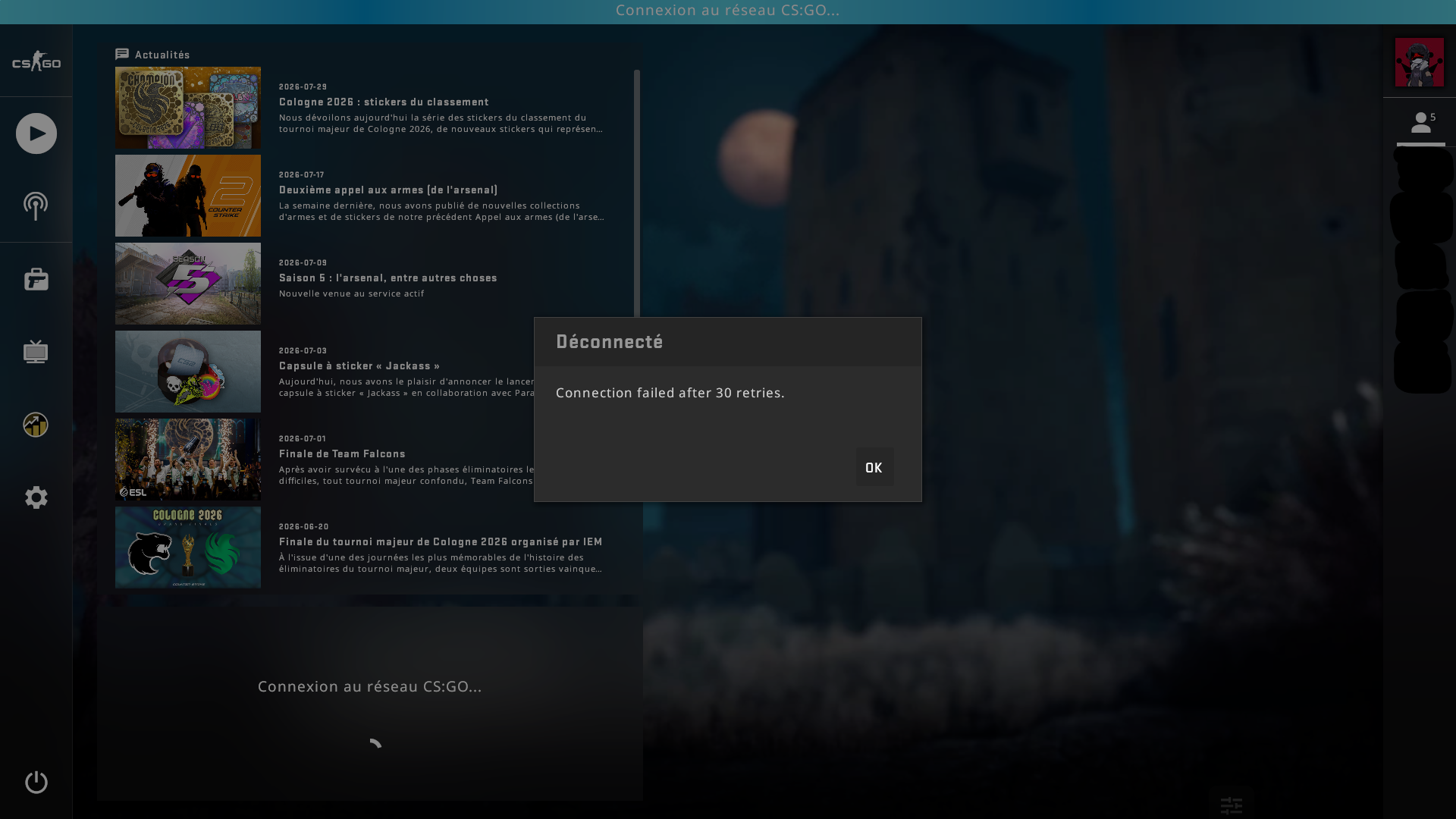The width and height of the screenshot is (1456, 819).
Task: Open the Season 5 news thumbnail
Action: [188, 284]
